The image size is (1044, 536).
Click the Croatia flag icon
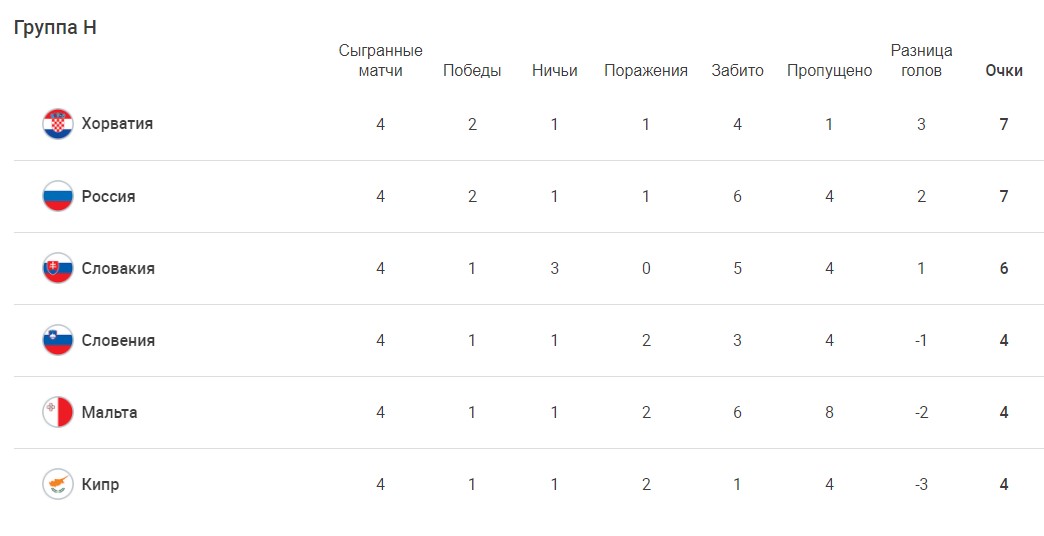58,124
